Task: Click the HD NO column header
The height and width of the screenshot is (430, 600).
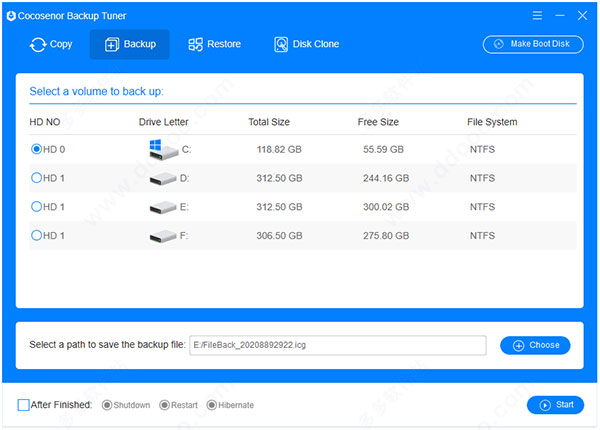Action: (x=45, y=122)
